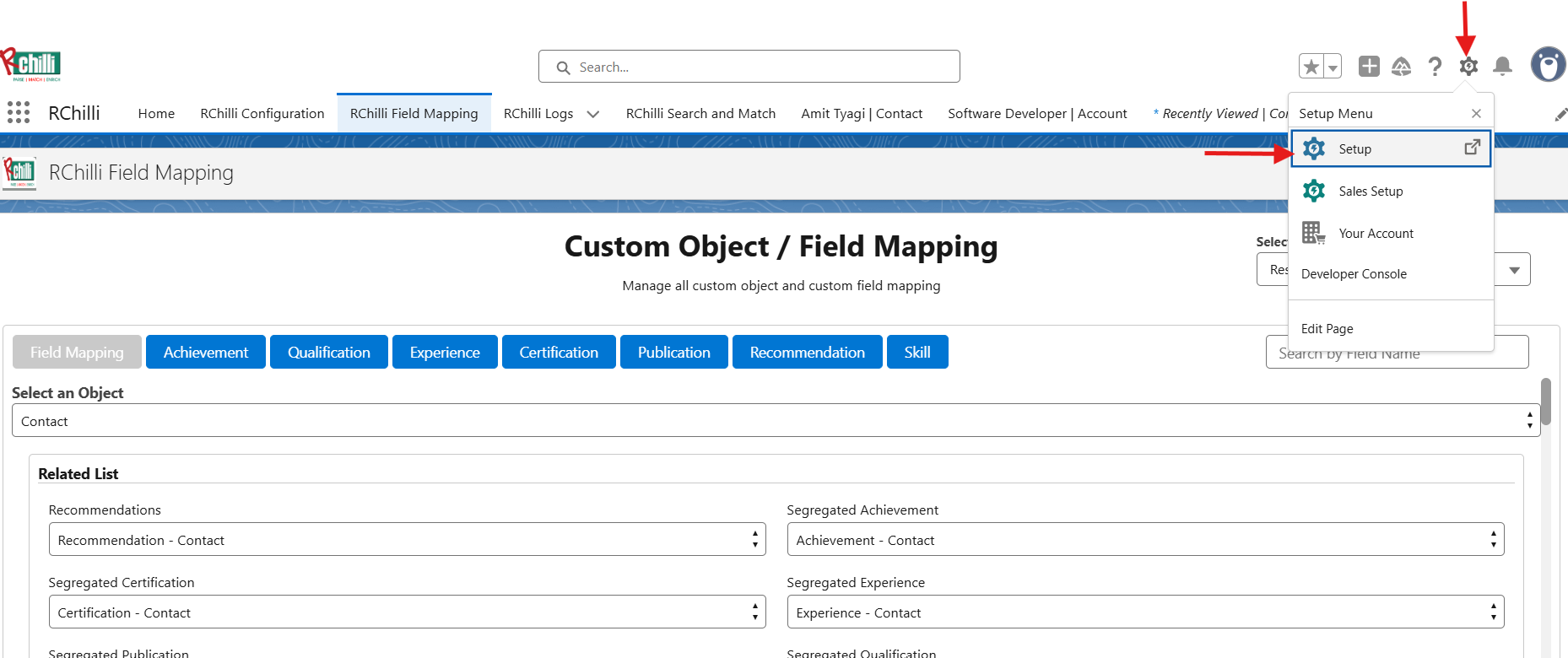Image resolution: width=1568 pixels, height=658 pixels.
Task: Click the Certification button
Action: point(559,352)
